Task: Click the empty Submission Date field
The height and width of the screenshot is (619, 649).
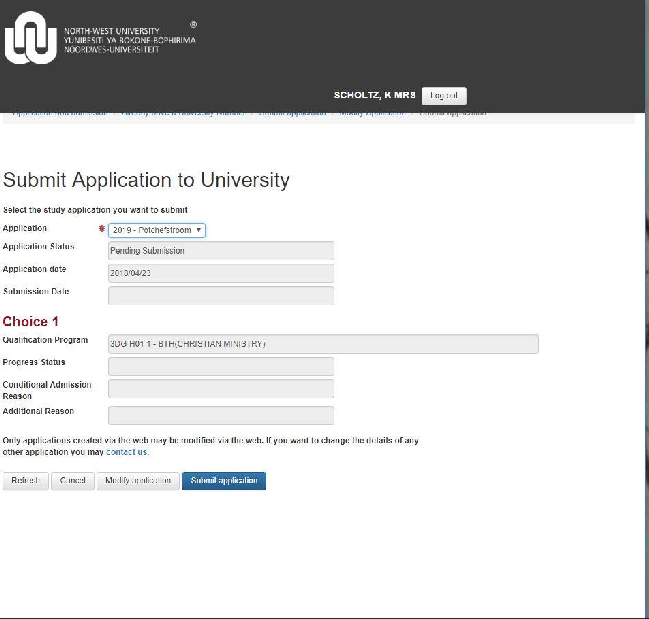Action: click(x=220, y=295)
